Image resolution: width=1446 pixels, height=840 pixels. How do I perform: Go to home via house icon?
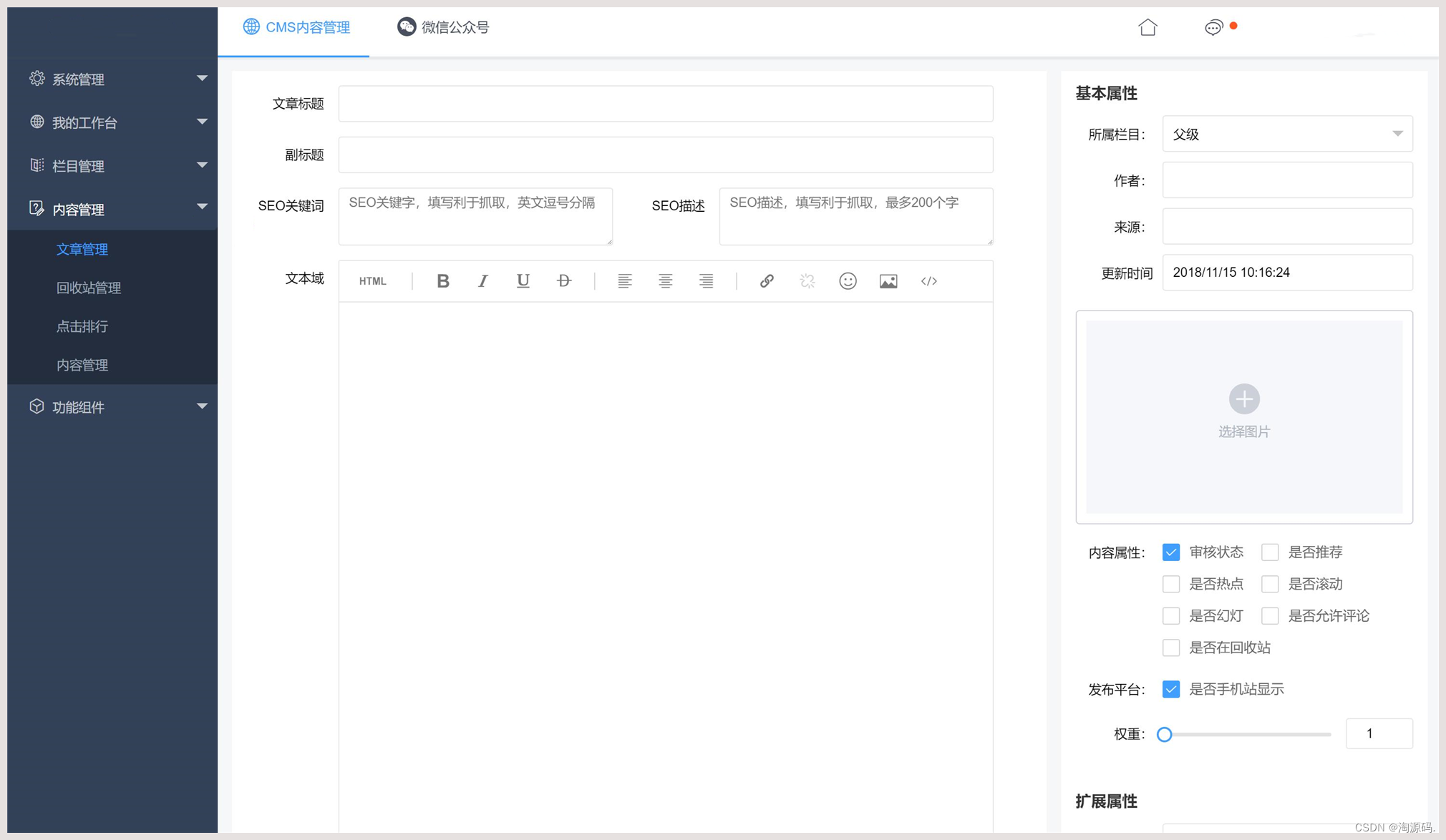1147,27
